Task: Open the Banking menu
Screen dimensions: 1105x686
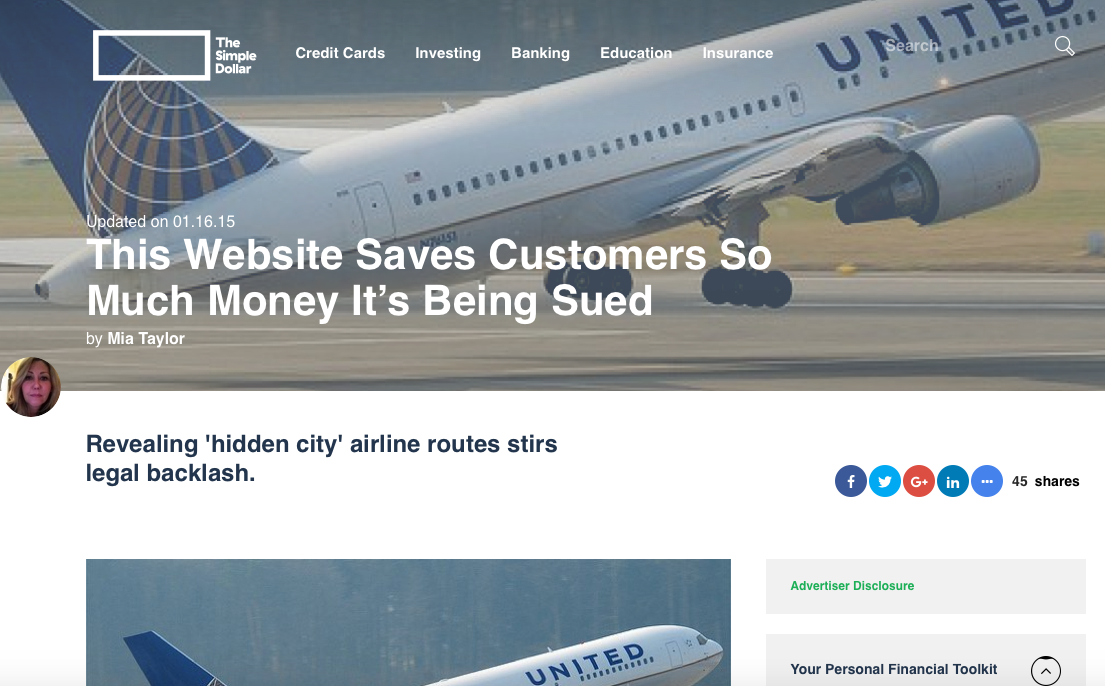Action: [541, 53]
